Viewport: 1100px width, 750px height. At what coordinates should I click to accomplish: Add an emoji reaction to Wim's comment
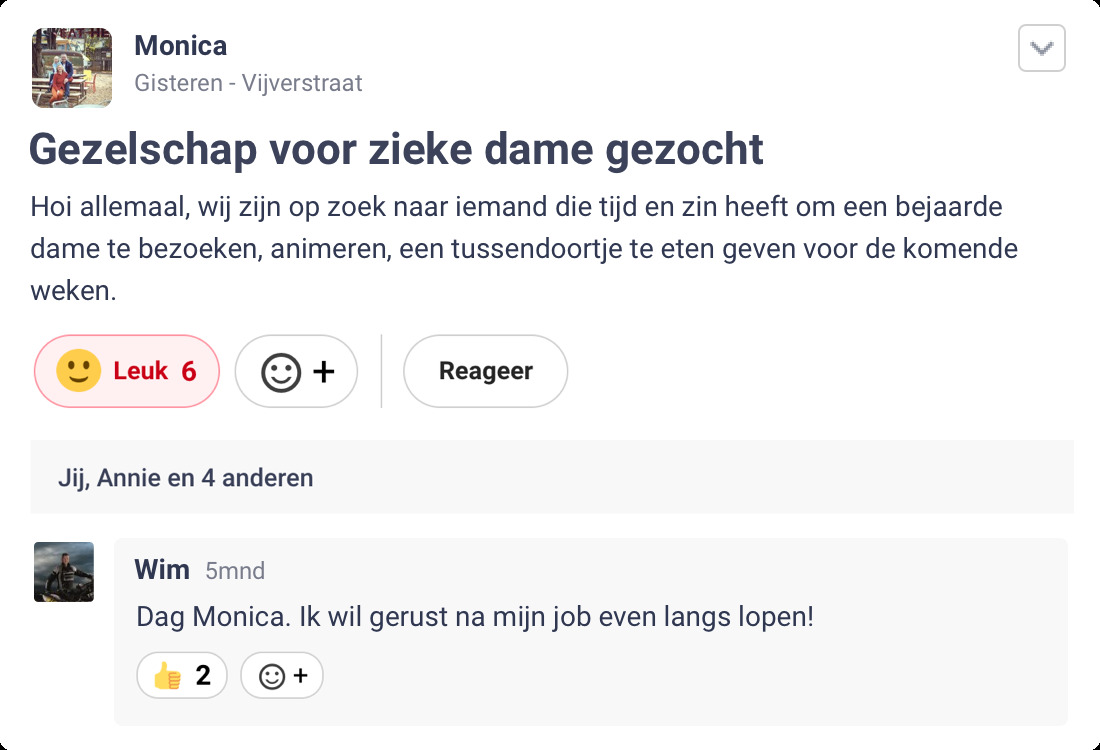coord(282,676)
